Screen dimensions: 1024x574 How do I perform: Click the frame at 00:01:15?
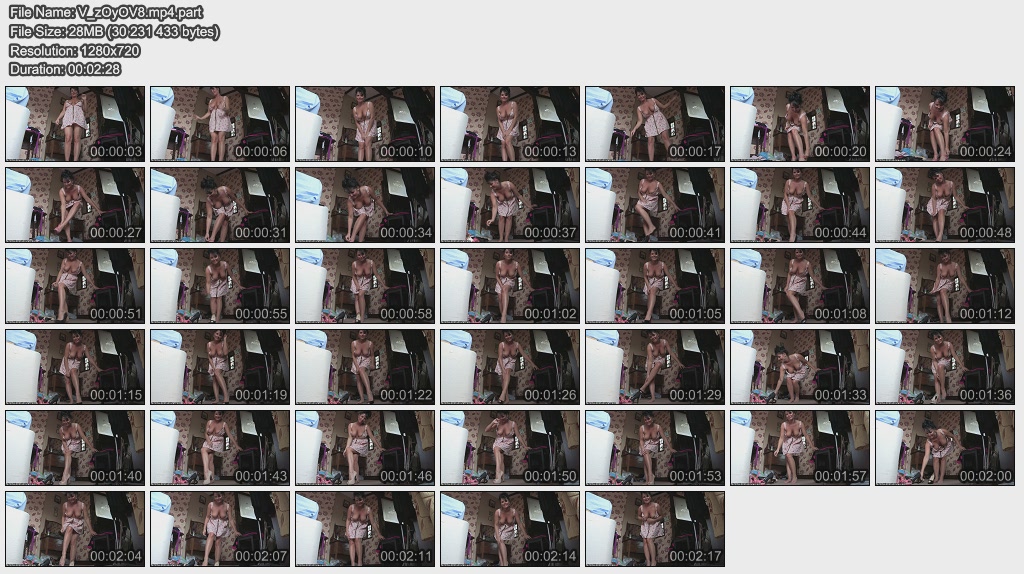point(75,367)
